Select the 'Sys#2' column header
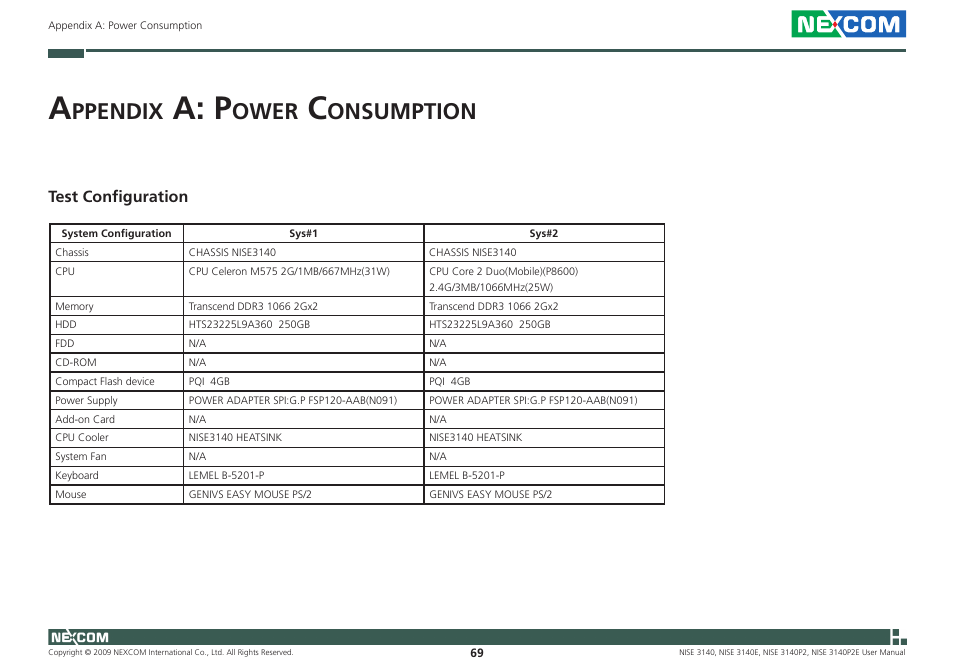The height and width of the screenshot is (672, 954). (543, 234)
